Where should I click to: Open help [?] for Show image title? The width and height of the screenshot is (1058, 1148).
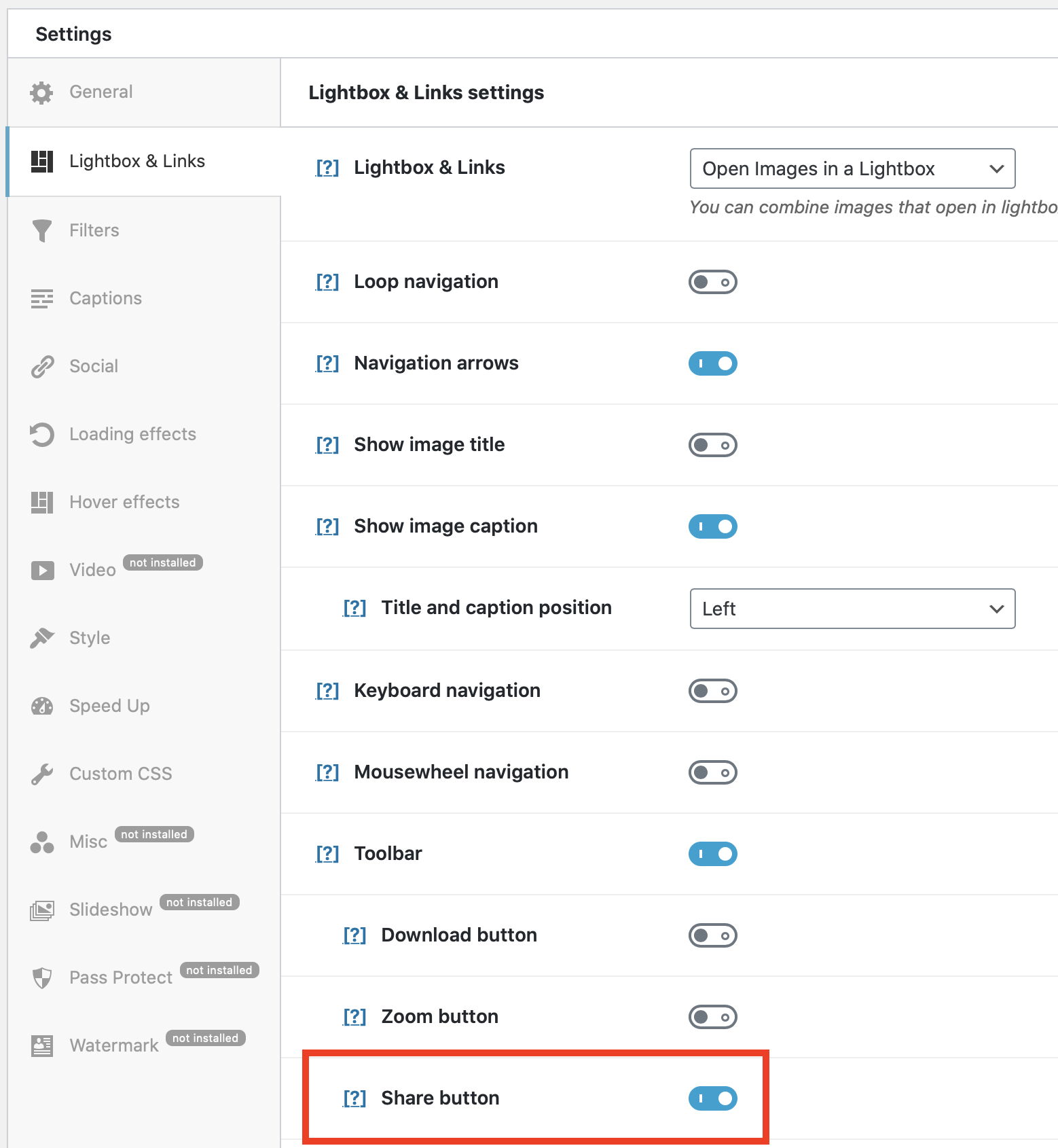tap(327, 445)
